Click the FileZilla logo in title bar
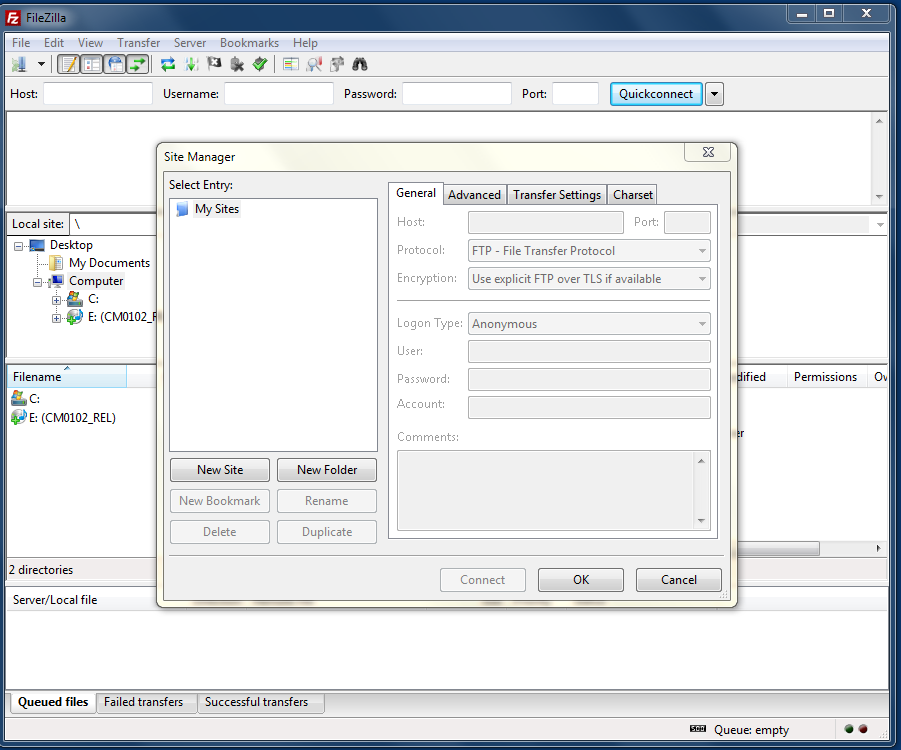The image size is (901, 750). tap(13, 18)
